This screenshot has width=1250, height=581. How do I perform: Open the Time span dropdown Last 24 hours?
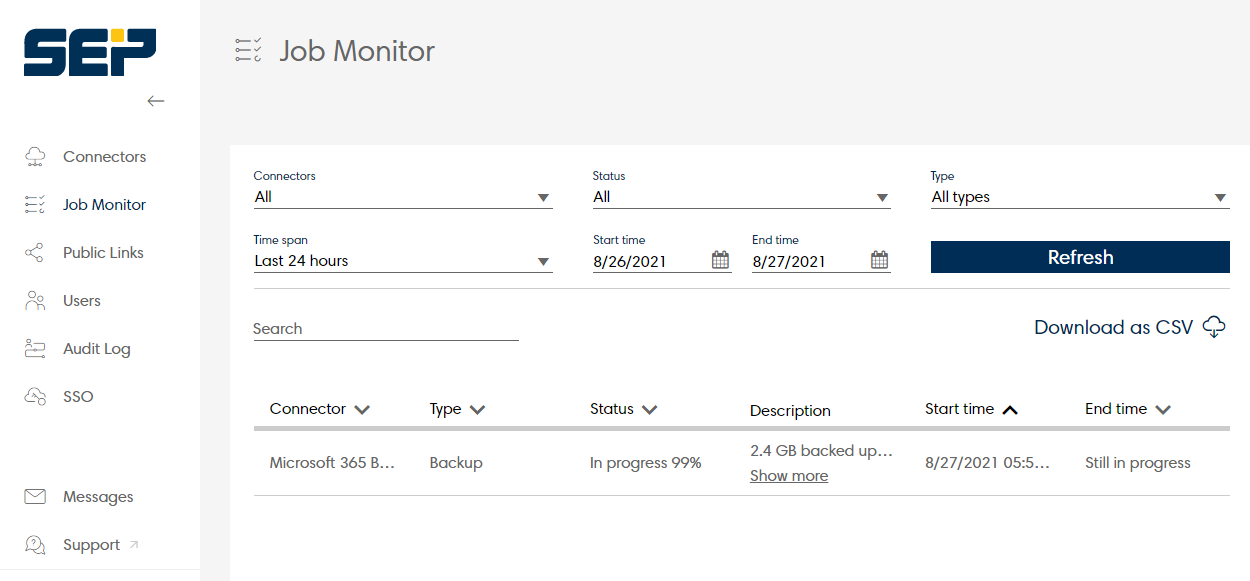pos(403,261)
